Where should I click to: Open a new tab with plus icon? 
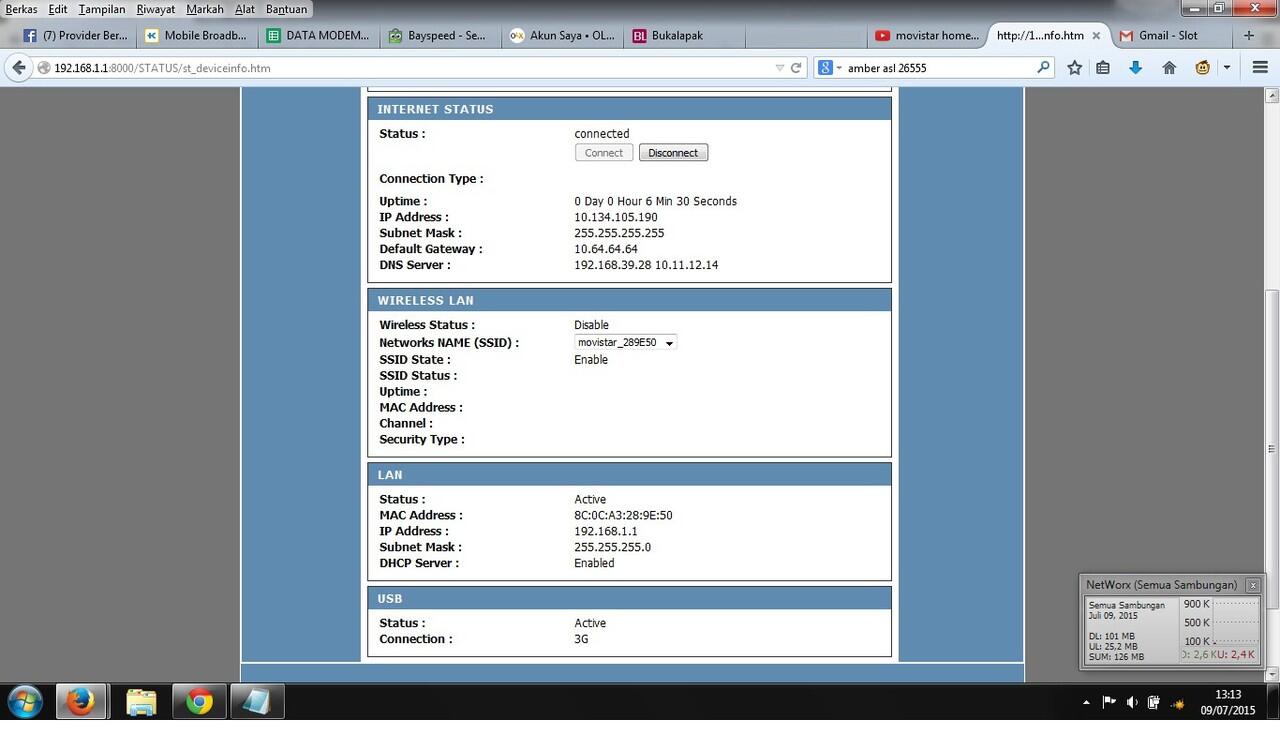pos(1249,35)
